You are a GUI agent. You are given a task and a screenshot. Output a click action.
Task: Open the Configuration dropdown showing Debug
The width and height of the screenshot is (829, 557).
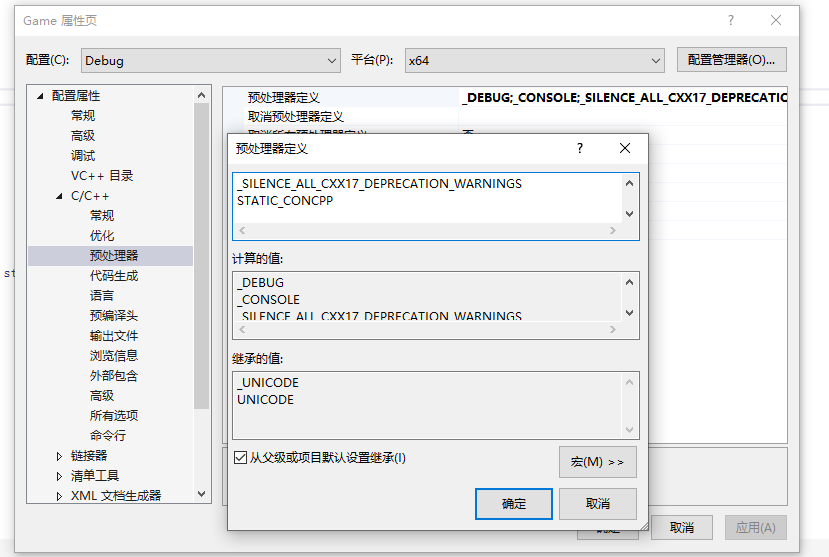[210, 60]
